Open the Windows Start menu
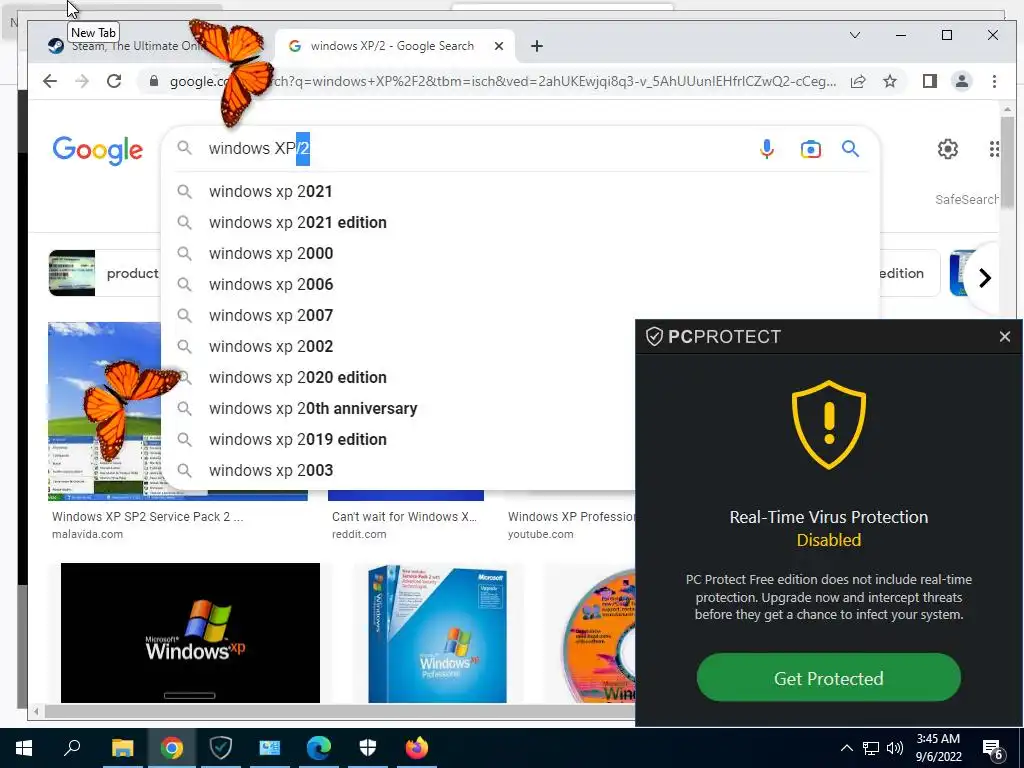This screenshot has height=768, width=1024. [24, 748]
